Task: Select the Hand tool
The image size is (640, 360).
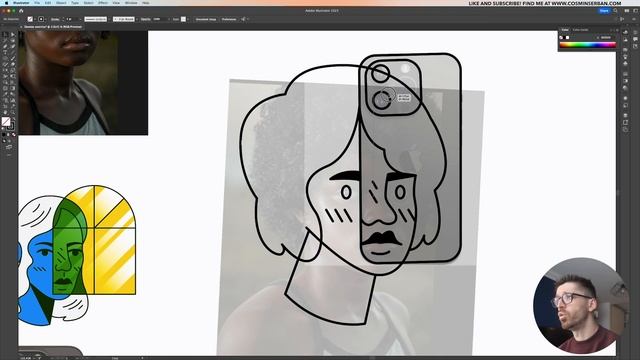Action: click(x=5, y=111)
